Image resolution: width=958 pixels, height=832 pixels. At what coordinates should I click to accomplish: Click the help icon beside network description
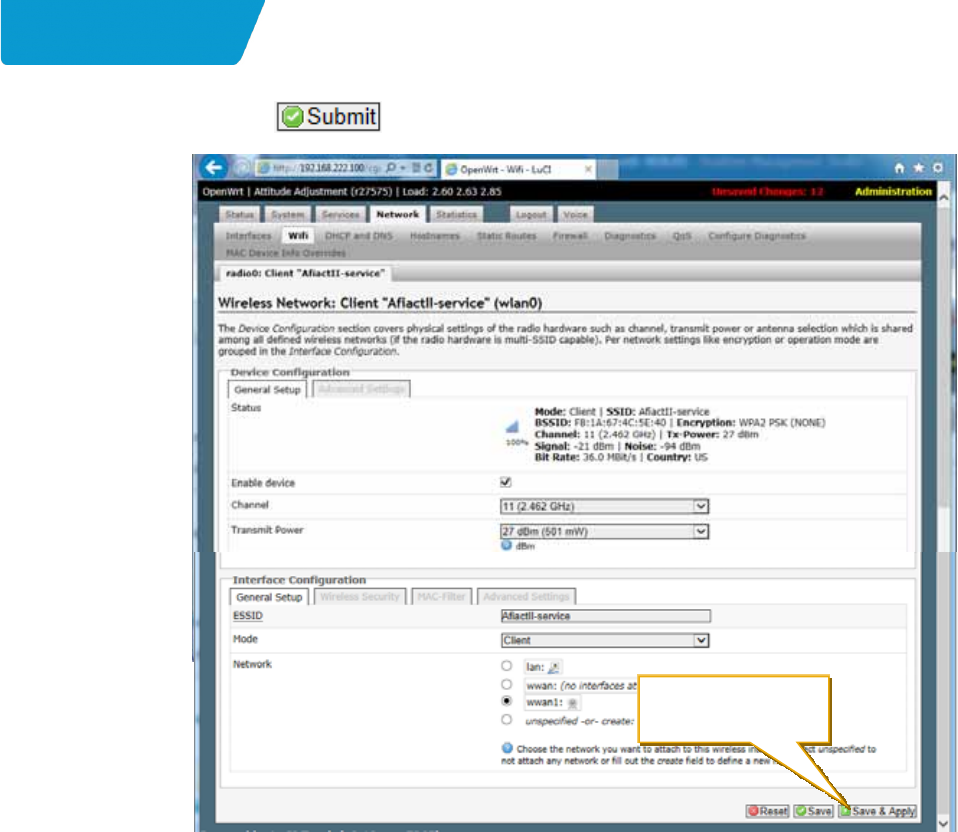click(507, 748)
